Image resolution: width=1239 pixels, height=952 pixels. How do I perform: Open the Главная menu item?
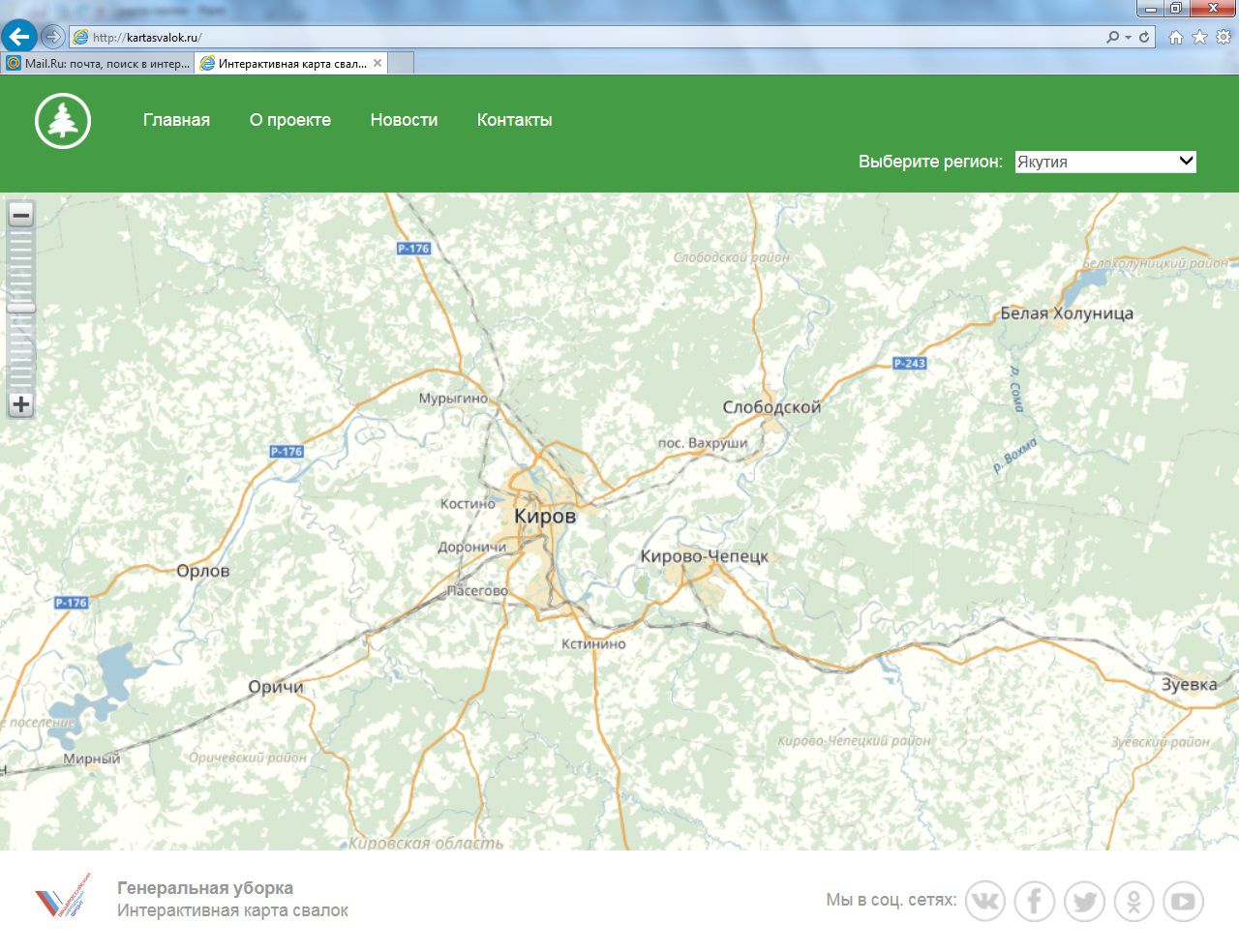click(176, 120)
